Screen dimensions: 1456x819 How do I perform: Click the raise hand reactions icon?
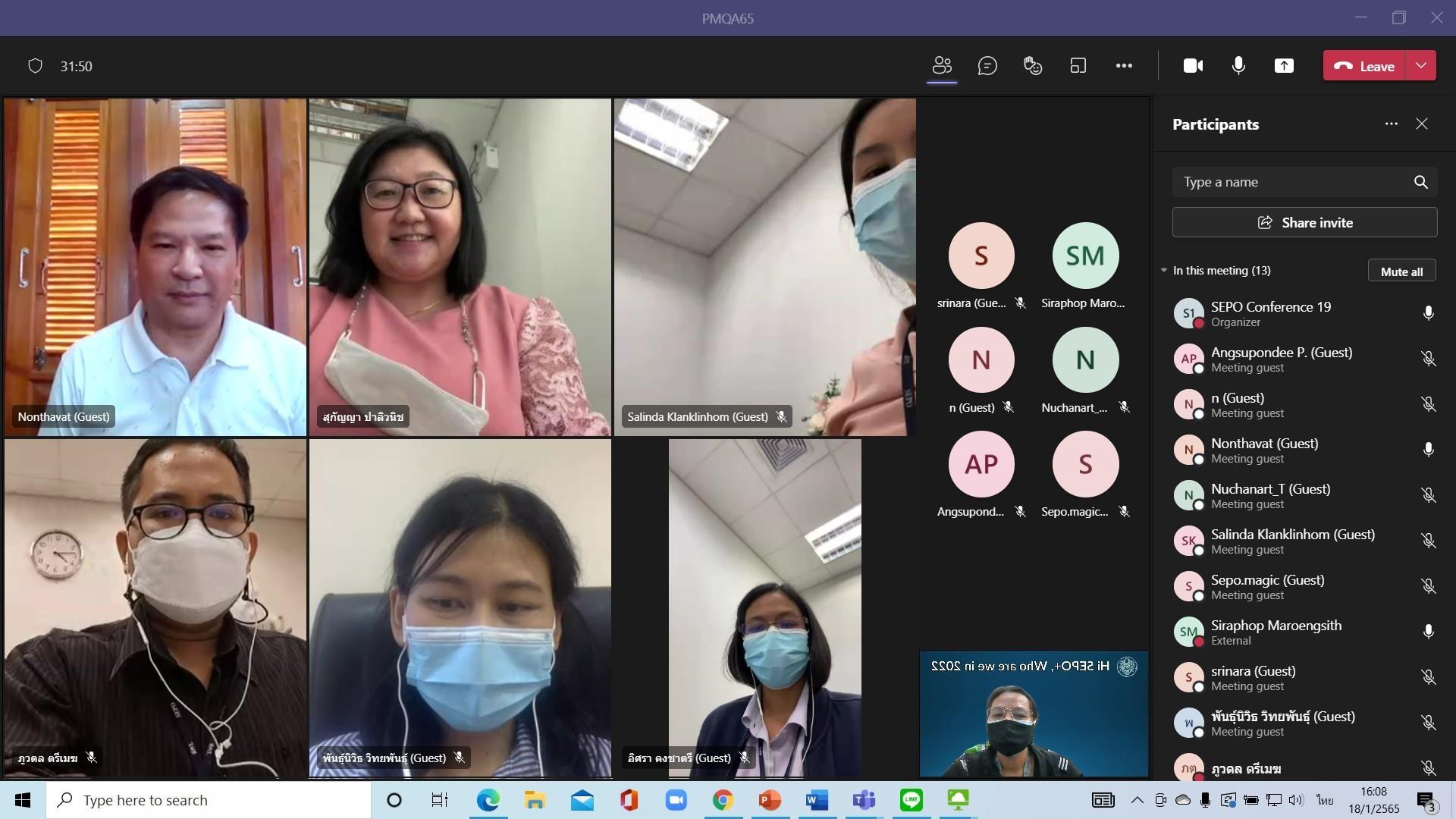coord(1032,66)
